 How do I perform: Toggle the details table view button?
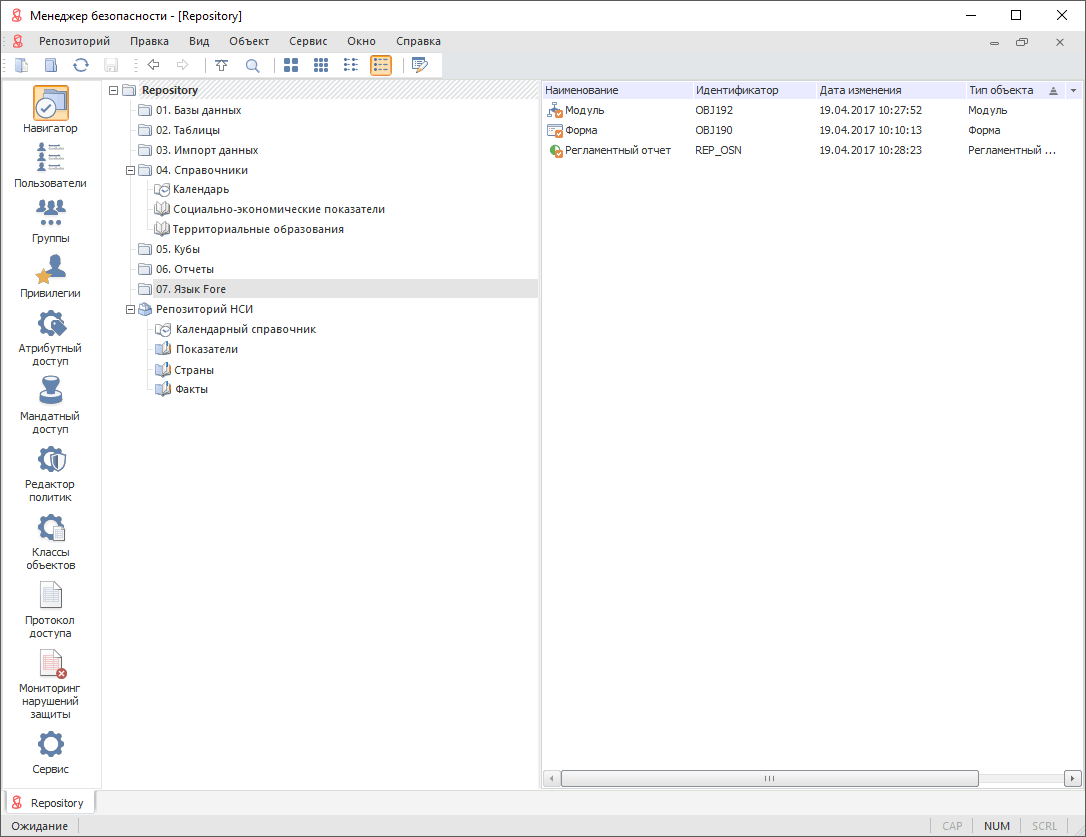tap(381, 65)
